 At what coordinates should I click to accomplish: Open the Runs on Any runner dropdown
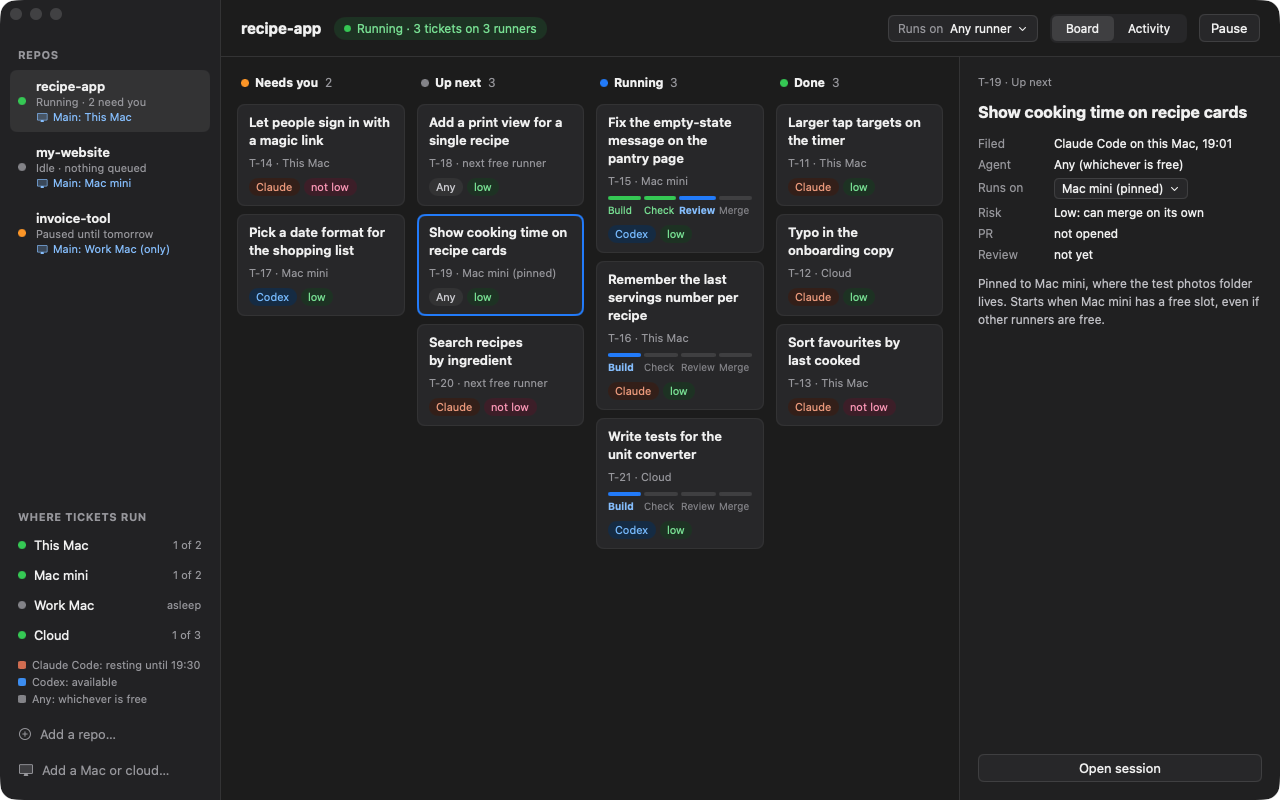[962, 29]
